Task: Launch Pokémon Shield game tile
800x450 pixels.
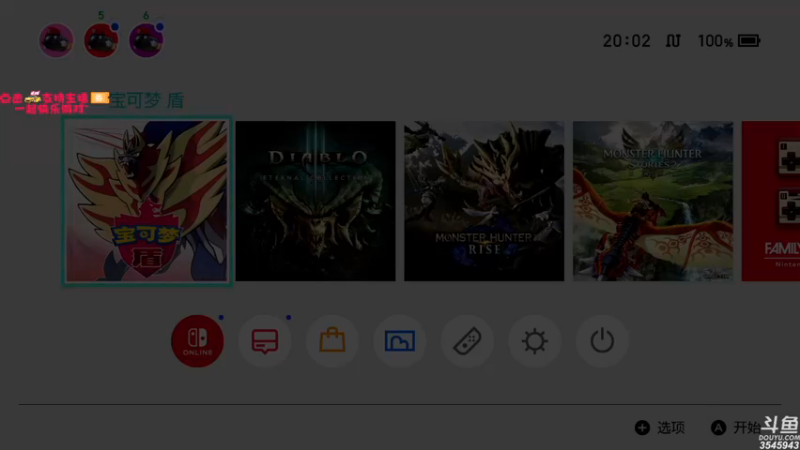Action: pos(147,201)
